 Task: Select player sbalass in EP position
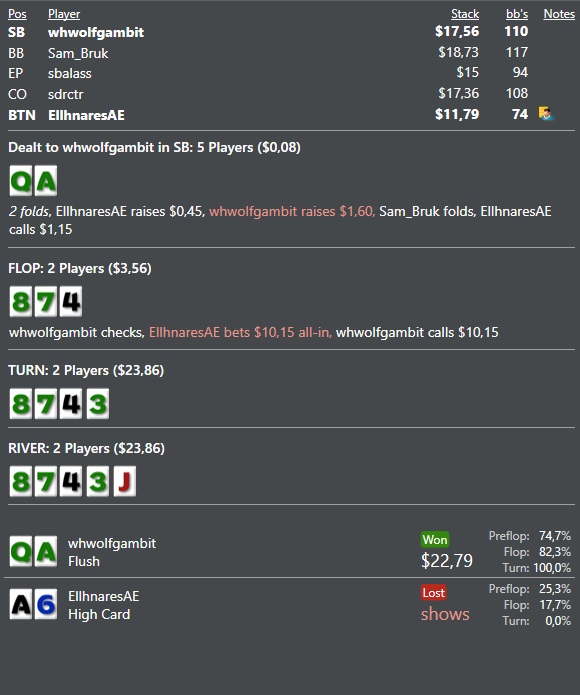[70, 73]
